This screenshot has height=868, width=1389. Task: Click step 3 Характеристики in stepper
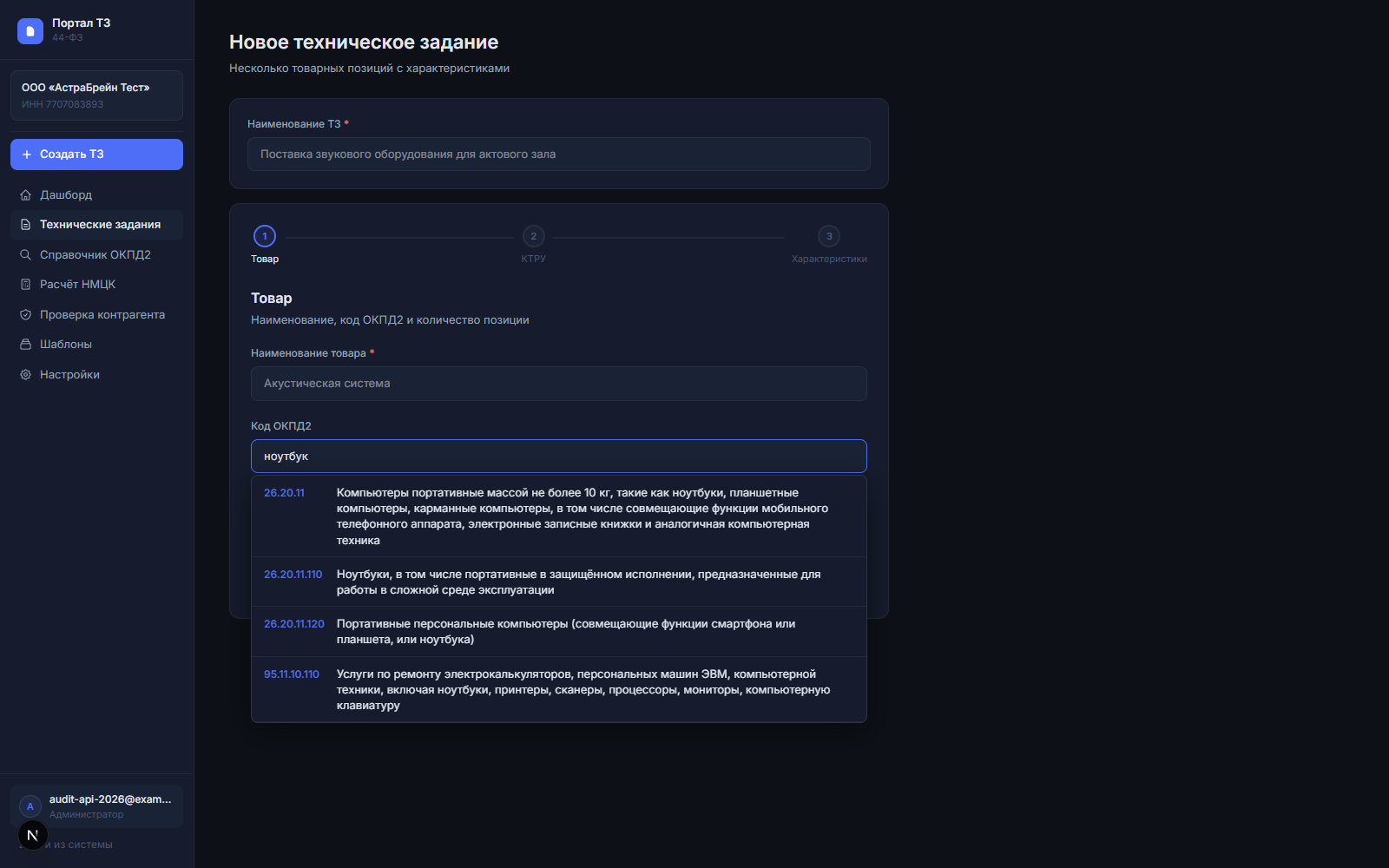point(829,245)
